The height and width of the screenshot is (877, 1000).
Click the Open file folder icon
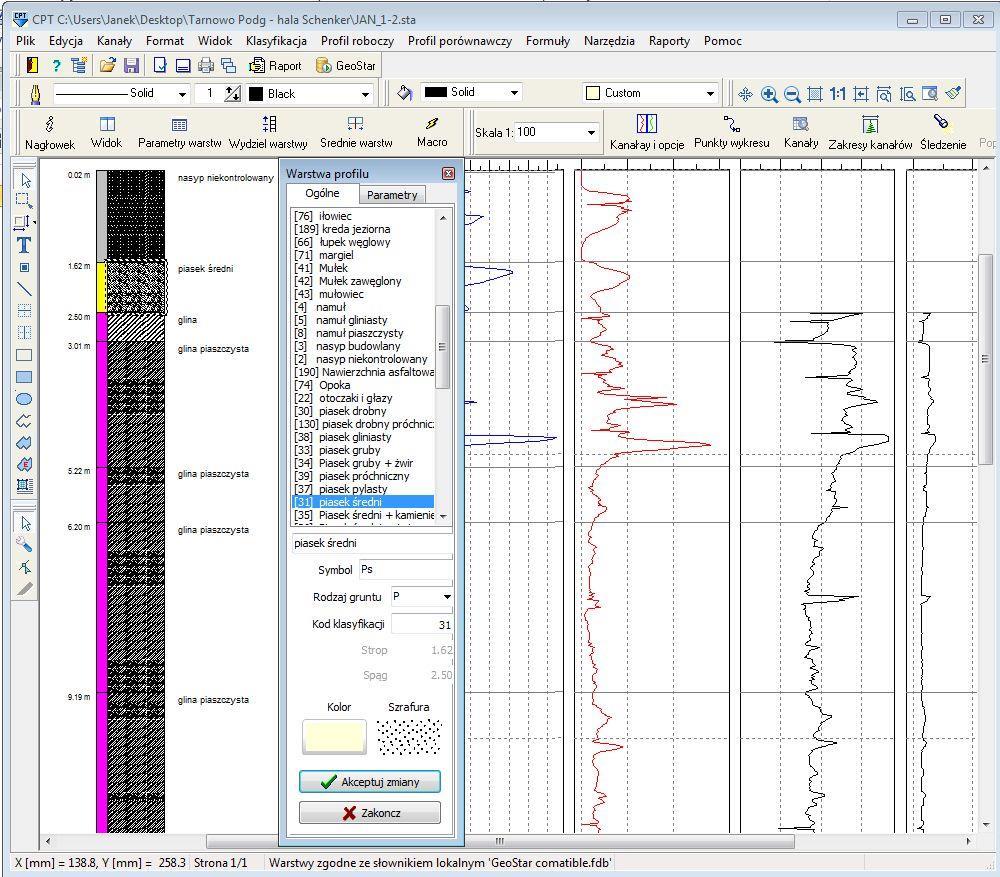pos(108,65)
